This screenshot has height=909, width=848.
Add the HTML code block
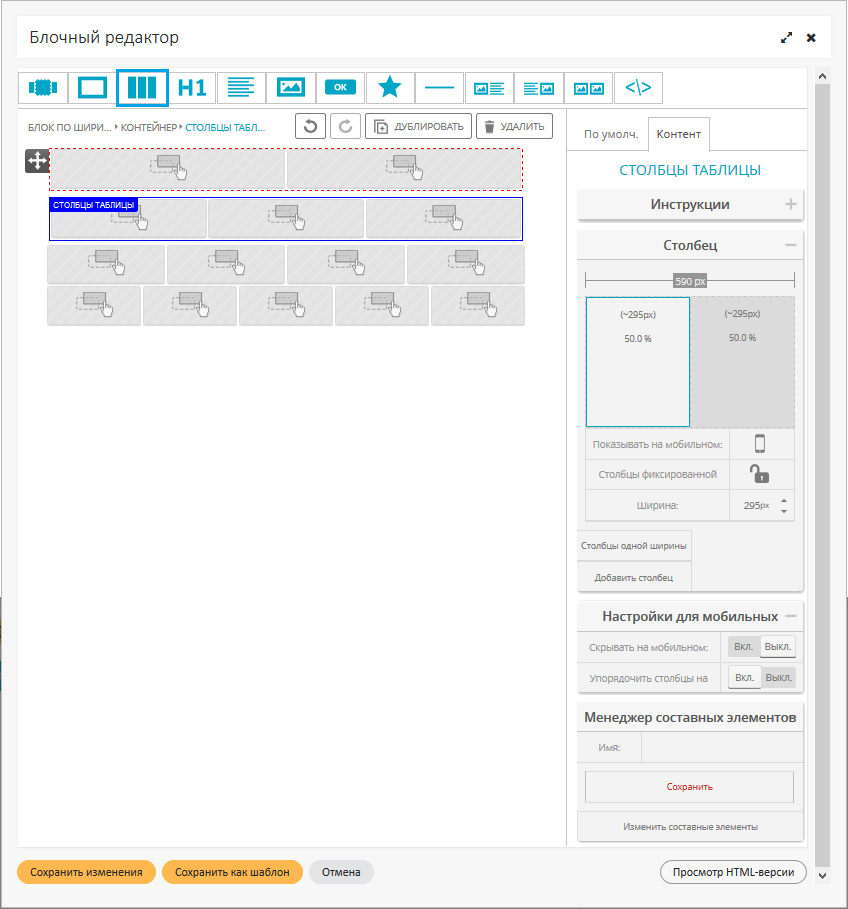click(638, 88)
